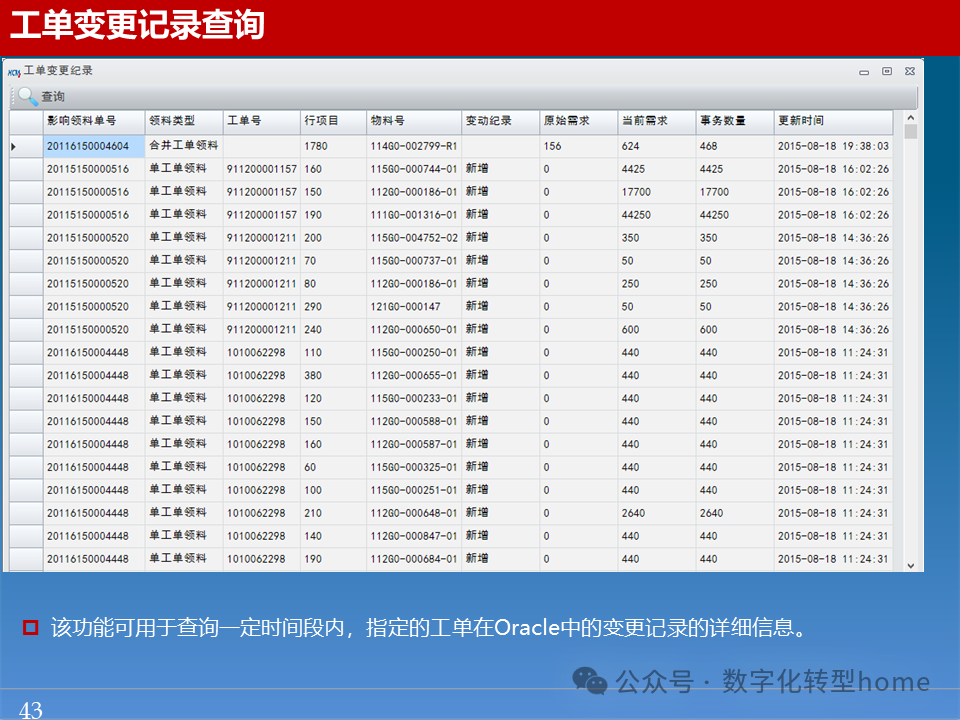Click material number 112G0-000648-01

click(413, 513)
